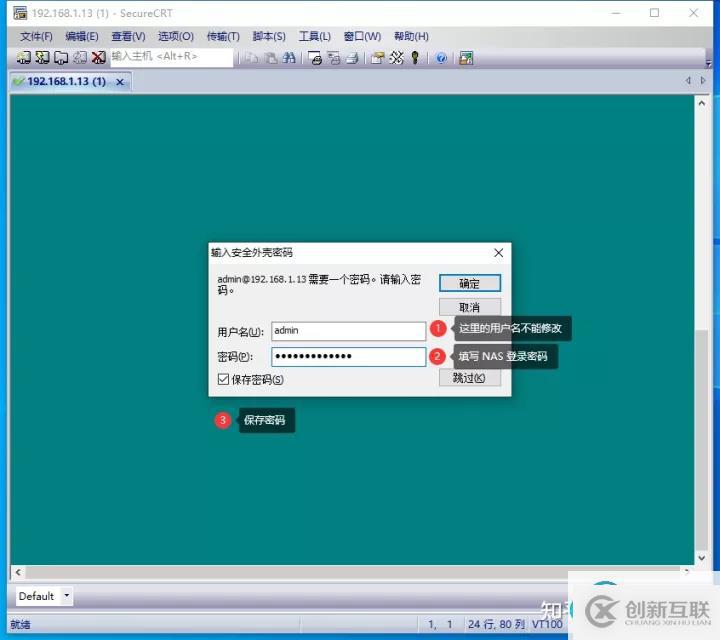Screen dimensions: 720x640
Task: Minimize the SecureCRT window
Action: click(x=616, y=13)
